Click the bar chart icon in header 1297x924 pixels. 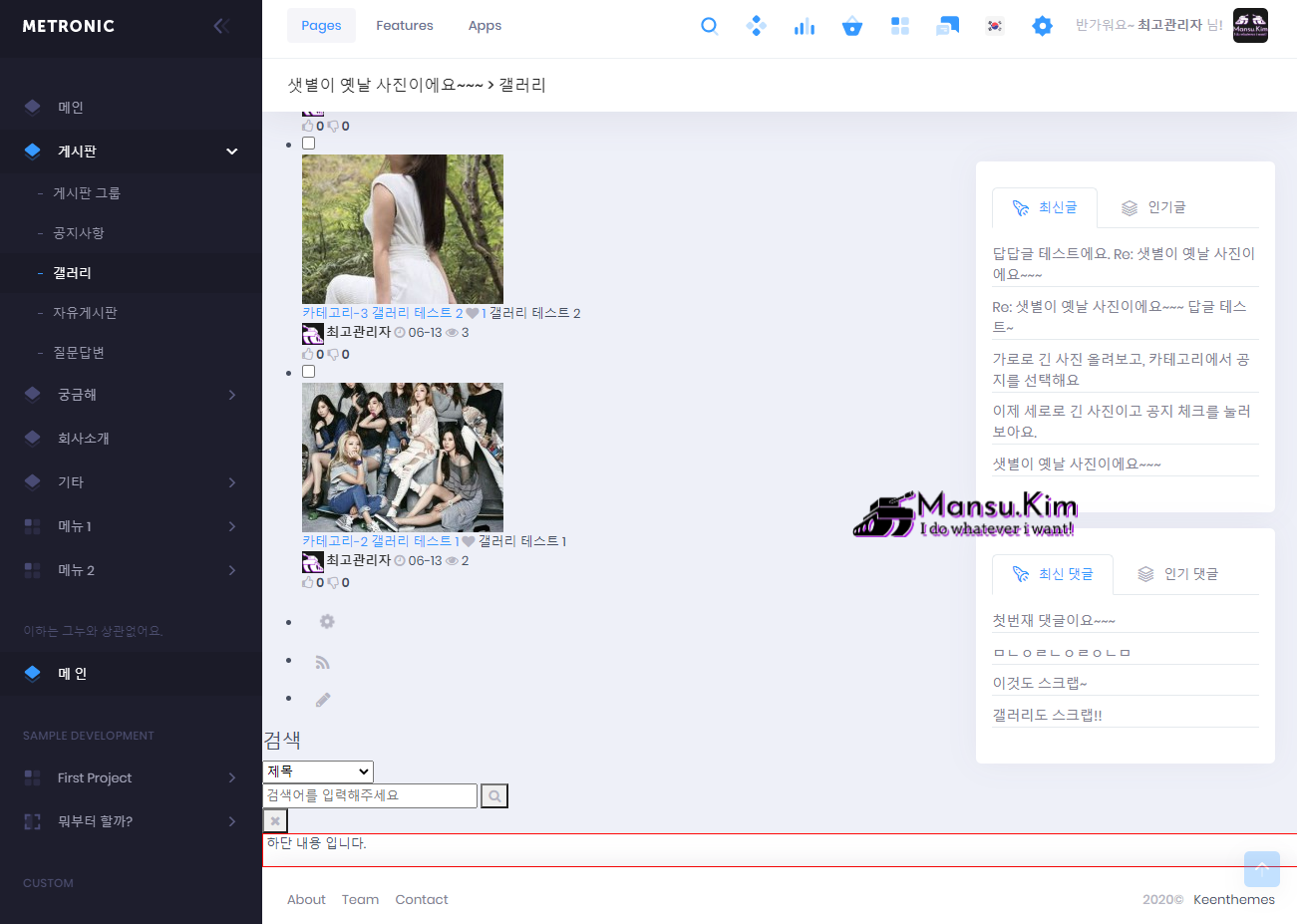point(804,26)
